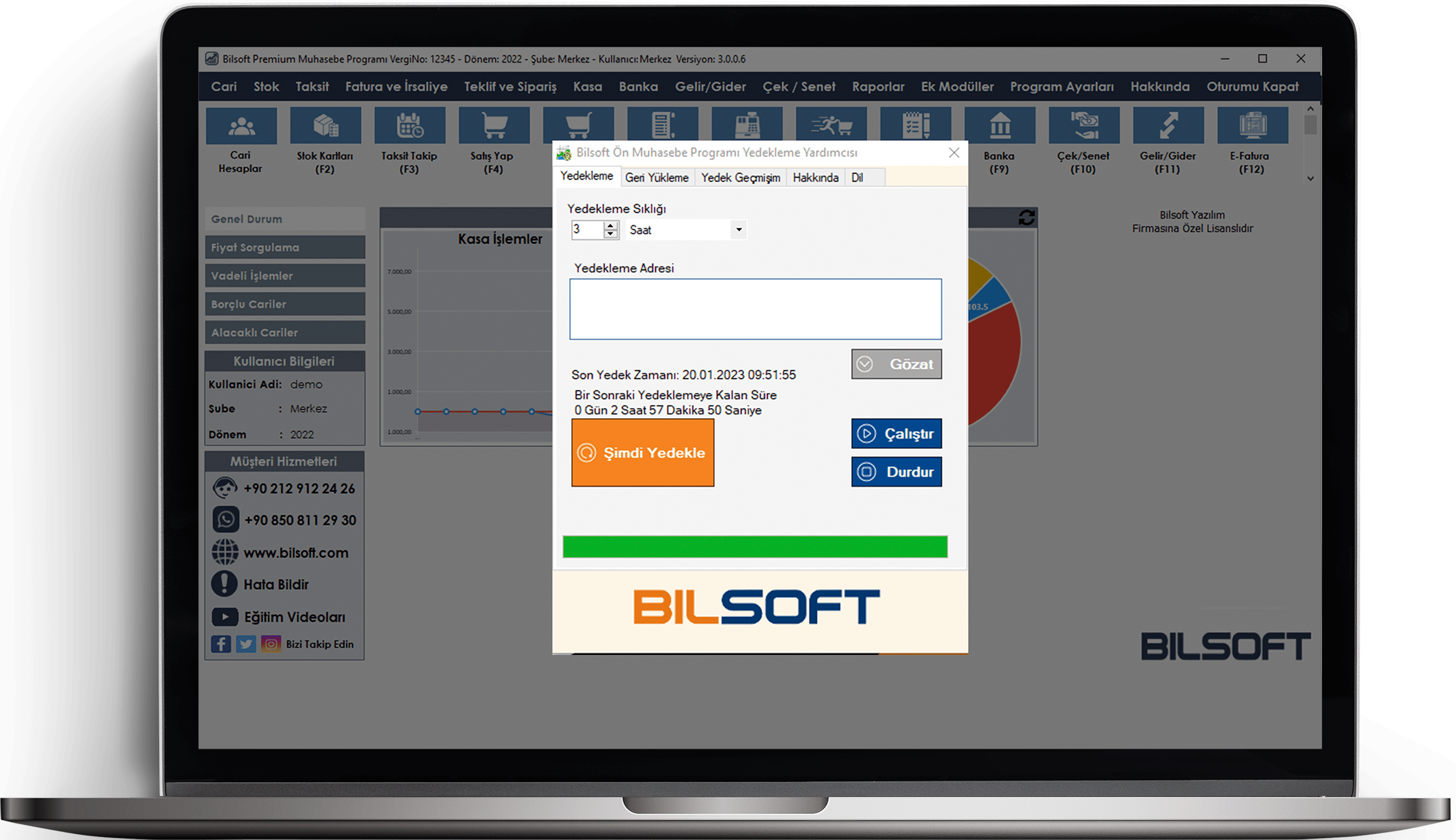Screen dimensions: 1456x840
Task: Open Çek/Senet (F10) icon
Action: point(1083,125)
